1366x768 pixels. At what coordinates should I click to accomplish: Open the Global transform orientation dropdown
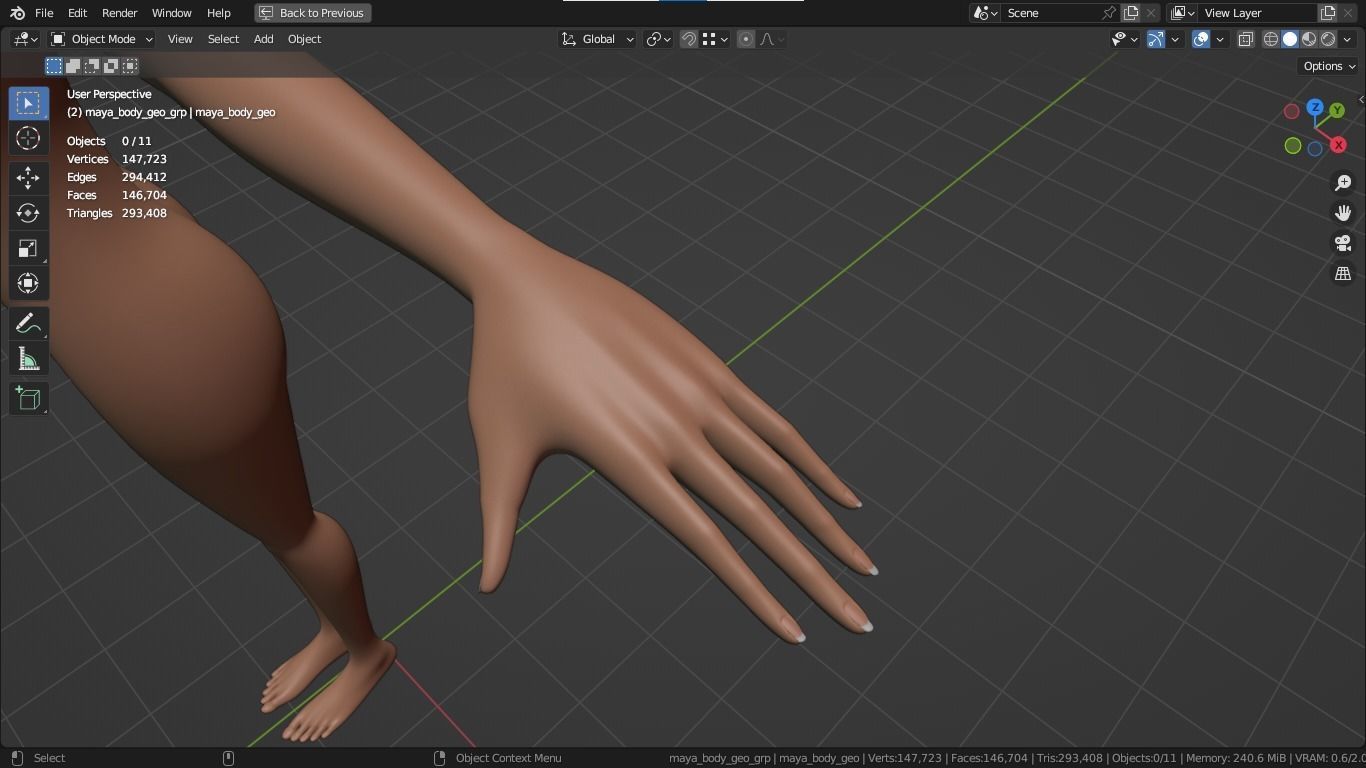tap(597, 39)
